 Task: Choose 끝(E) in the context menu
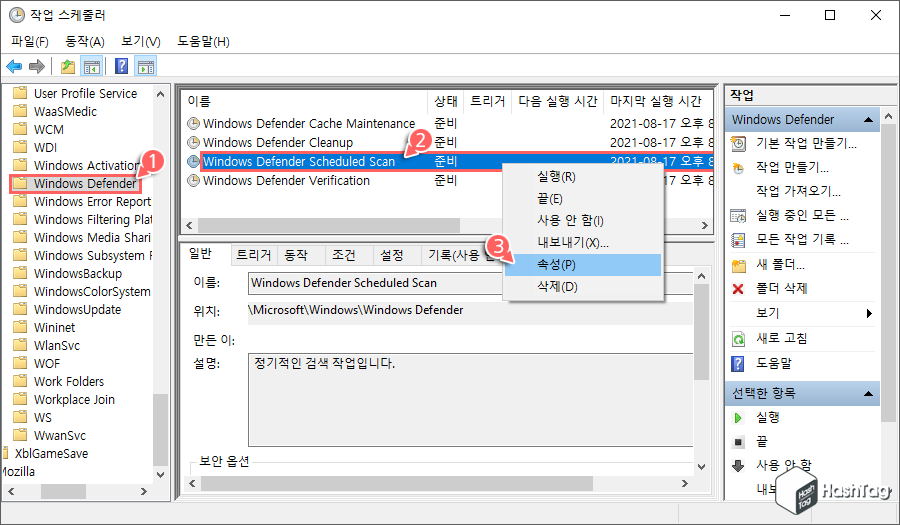[583, 199]
